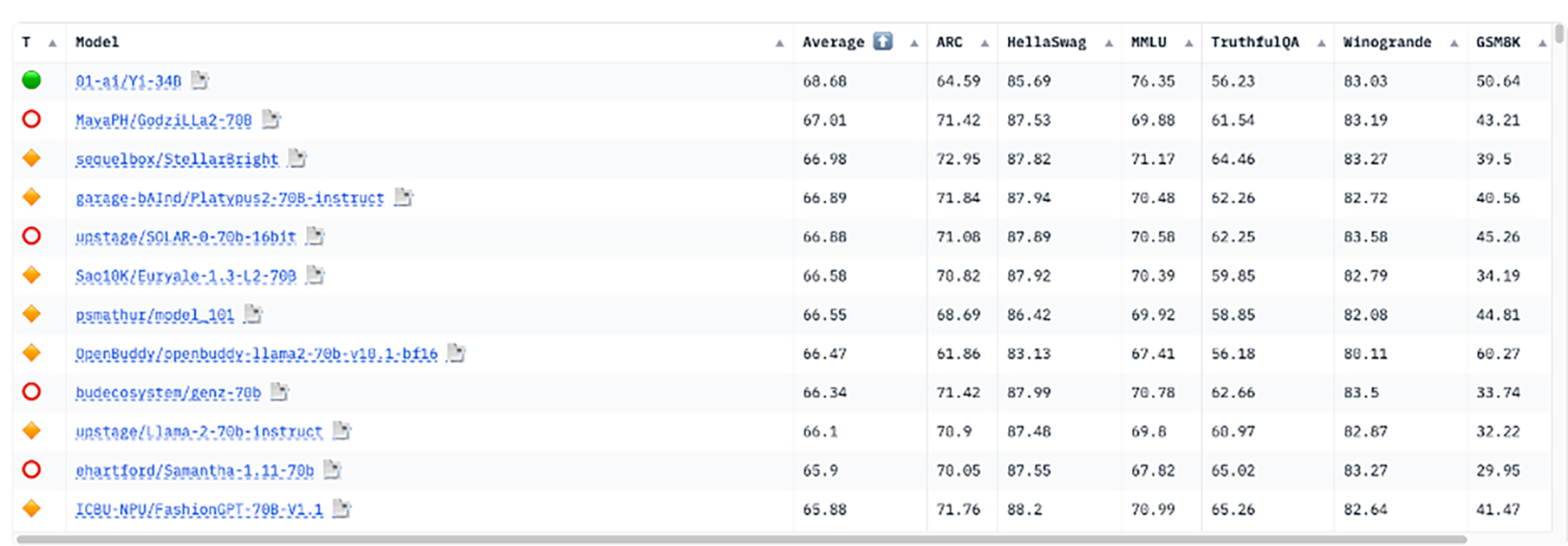Copy the psmathur/model_101 name via its icon
The height and width of the screenshot is (546, 1568).
(x=253, y=315)
